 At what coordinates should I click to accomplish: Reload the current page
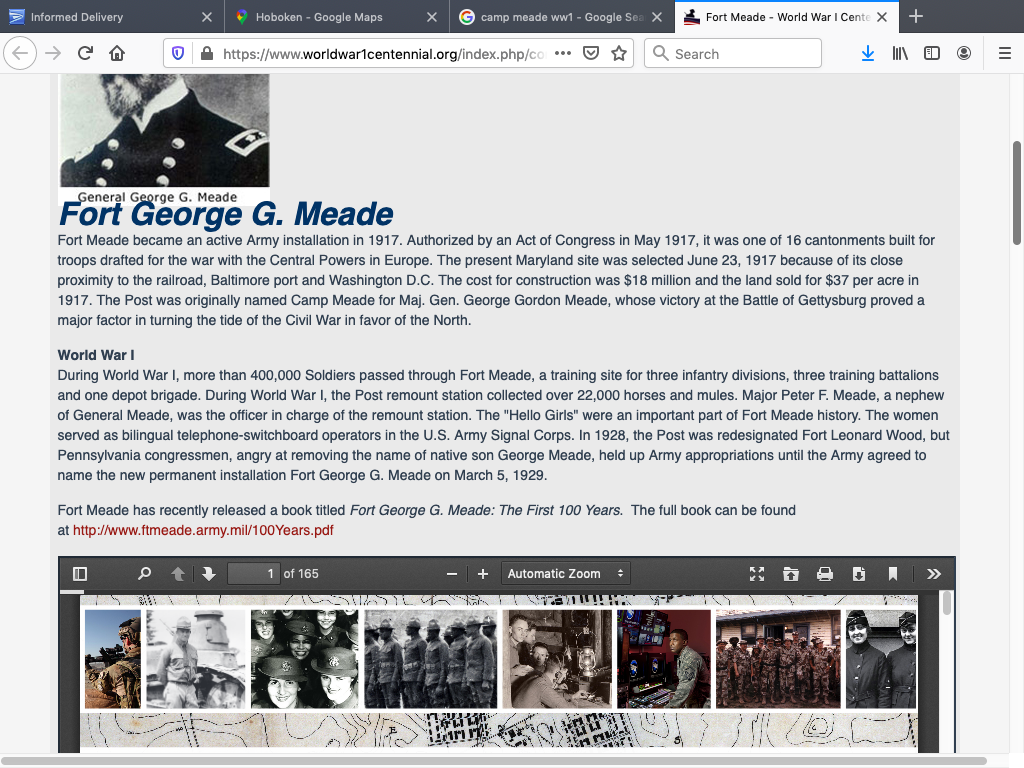click(x=85, y=54)
